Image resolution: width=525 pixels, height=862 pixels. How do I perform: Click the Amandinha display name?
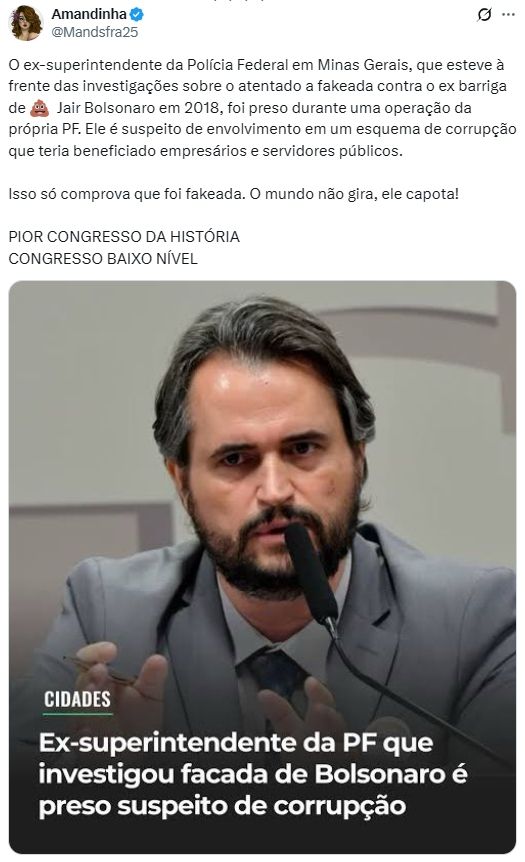[89, 14]
